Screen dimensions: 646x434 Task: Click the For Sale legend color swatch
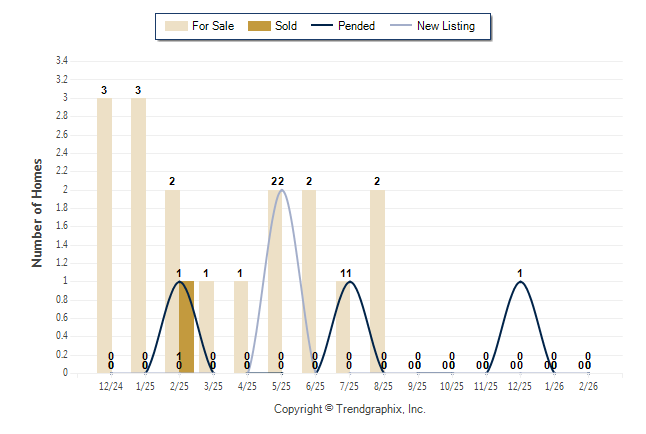click(x=174, y=26)
